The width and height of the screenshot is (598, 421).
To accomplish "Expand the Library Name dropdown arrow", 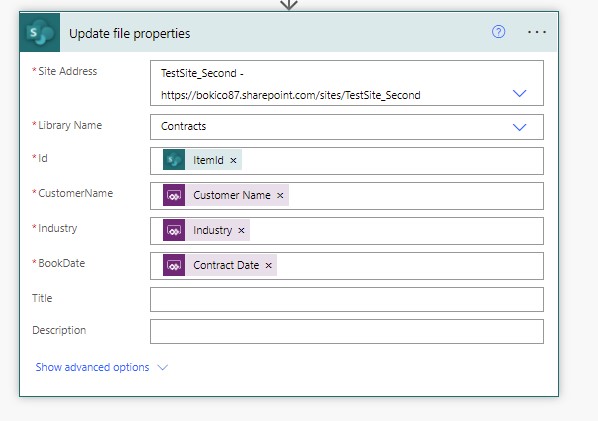I will (x=519, y=127).
